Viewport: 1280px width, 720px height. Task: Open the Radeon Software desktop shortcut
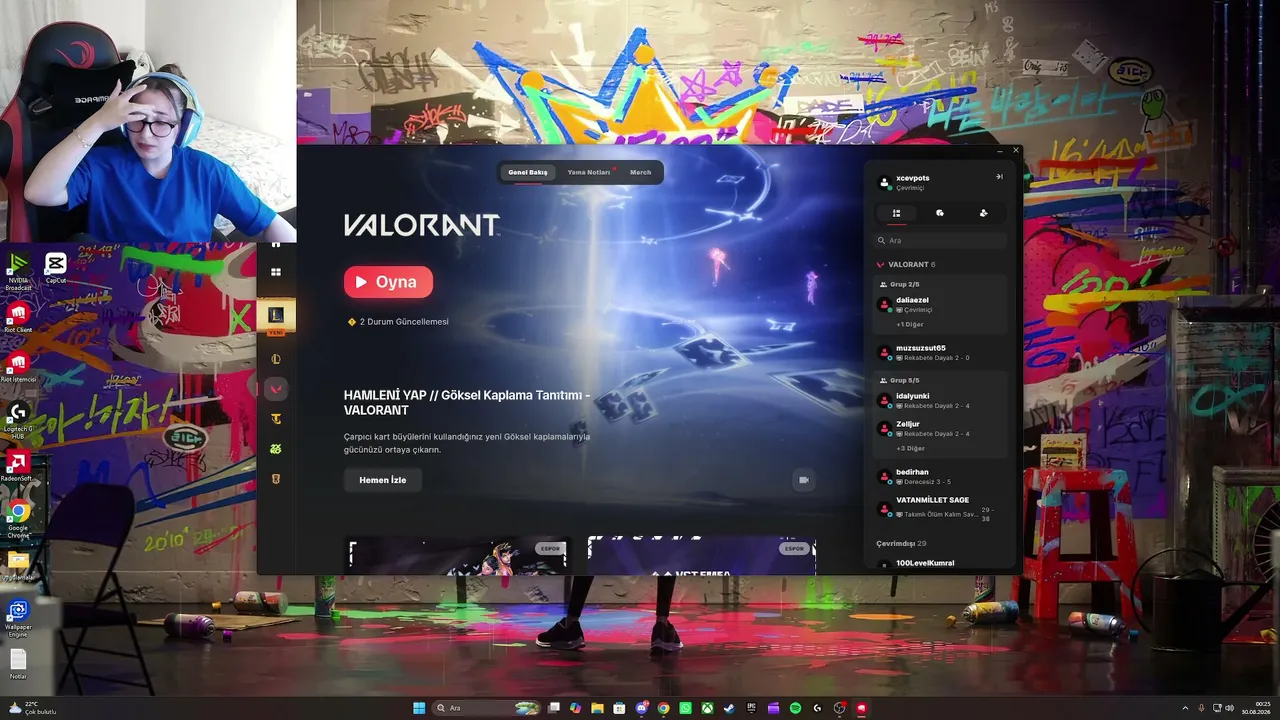(18, 466)
